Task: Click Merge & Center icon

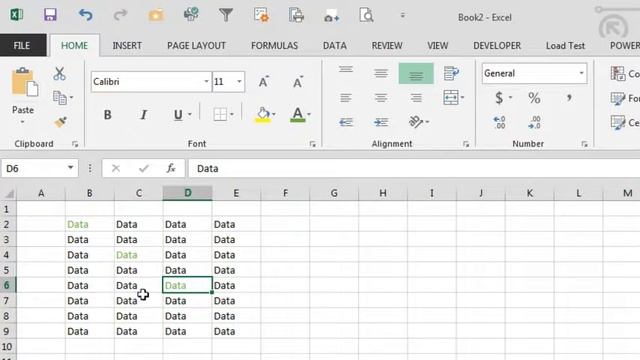Action: (x=451, y=98)
